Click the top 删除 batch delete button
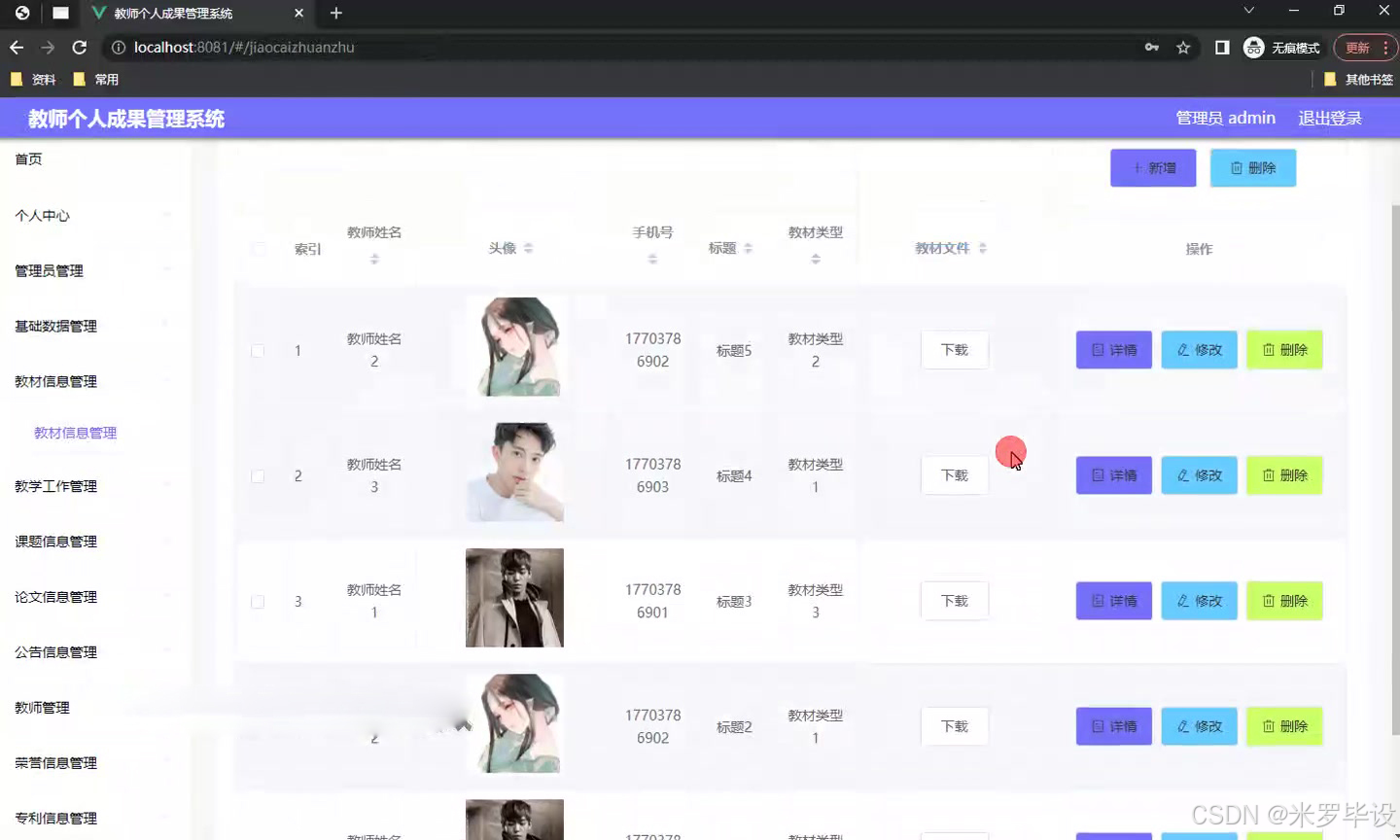 tap(1253, 168)
